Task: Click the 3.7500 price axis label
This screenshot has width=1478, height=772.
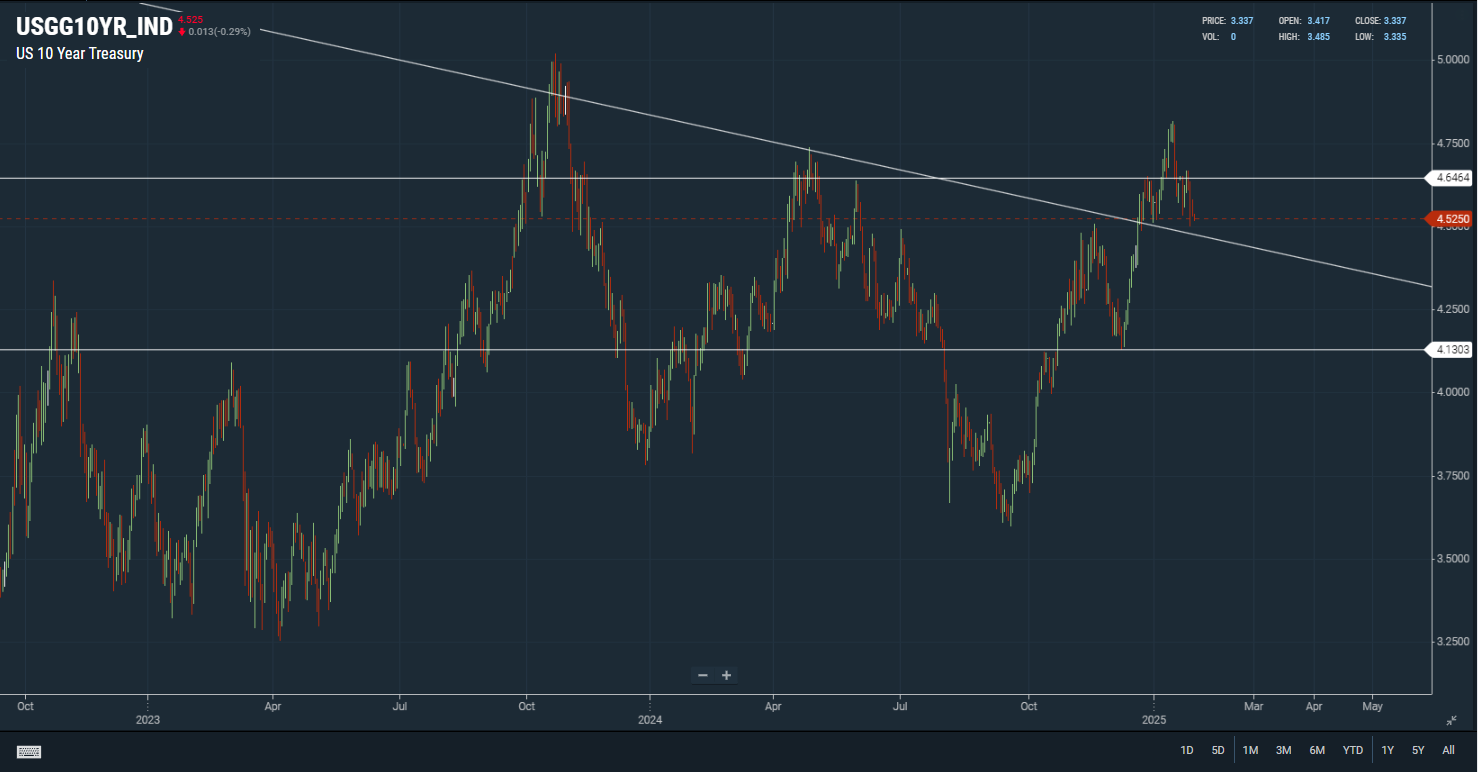Action: [x=1453, y=475]
